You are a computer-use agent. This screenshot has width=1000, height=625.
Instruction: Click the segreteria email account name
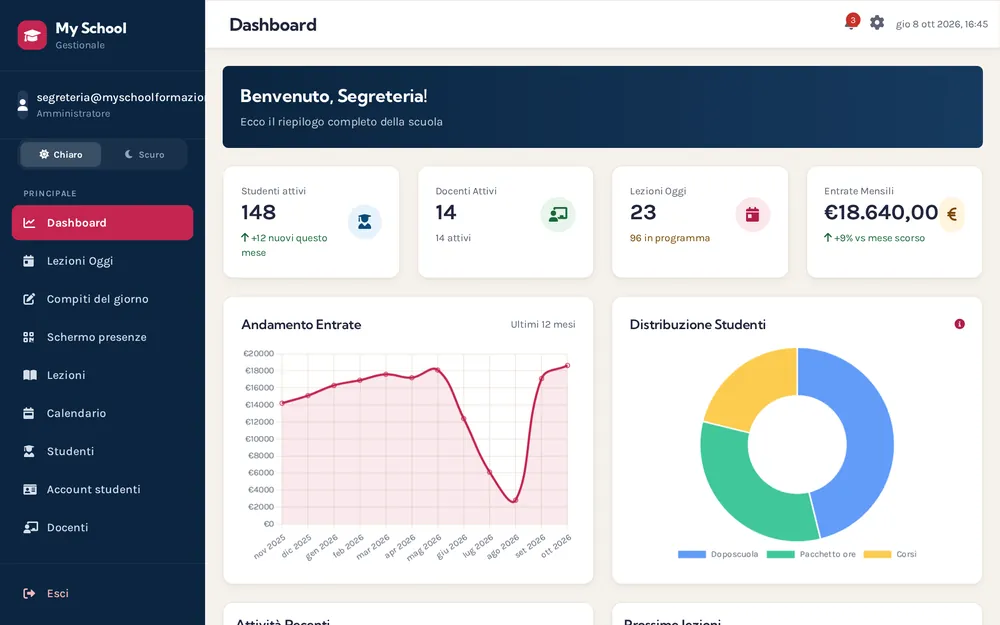pyautogui.click(x=121, y=97)
